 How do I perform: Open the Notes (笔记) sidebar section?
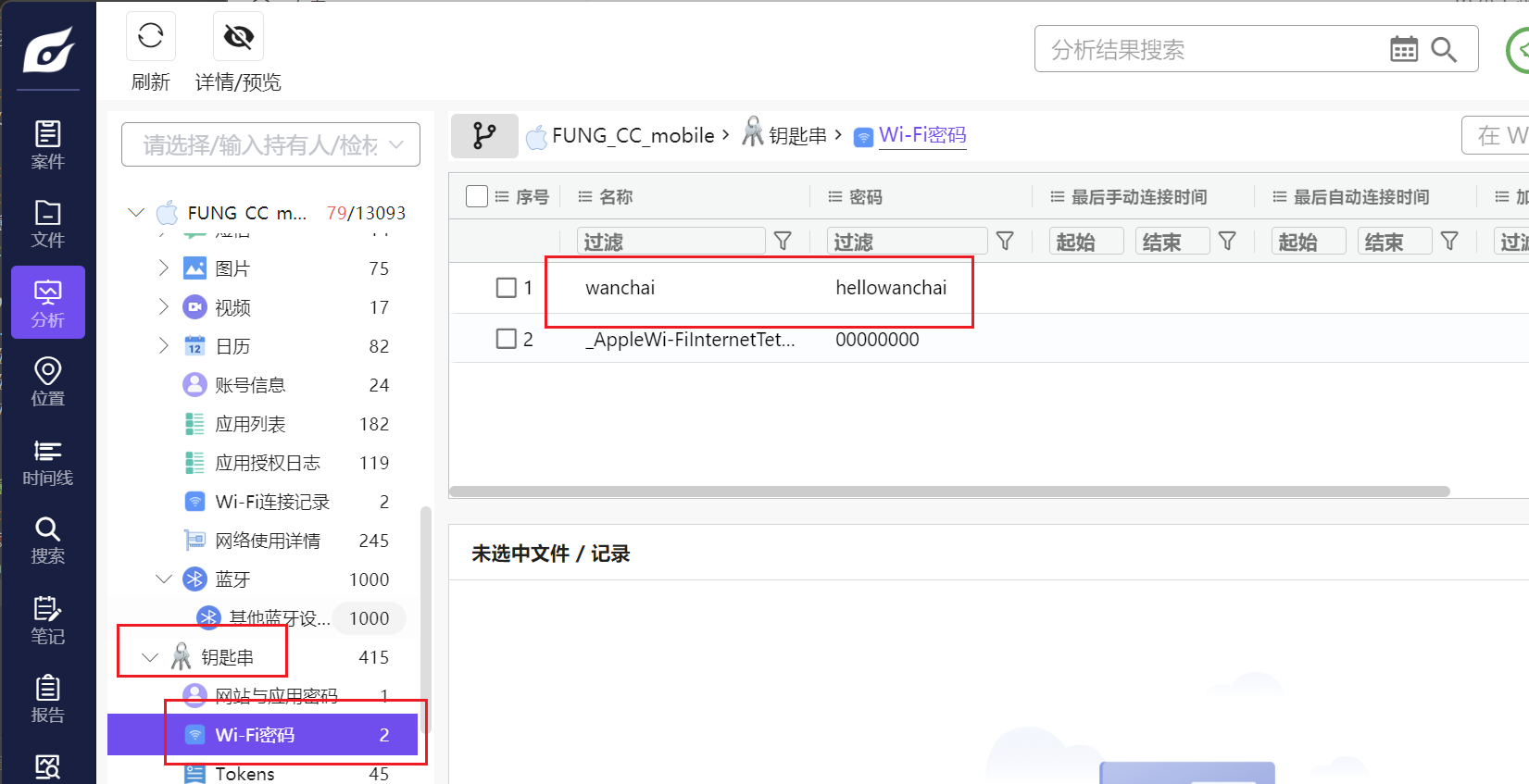(47, 620)
